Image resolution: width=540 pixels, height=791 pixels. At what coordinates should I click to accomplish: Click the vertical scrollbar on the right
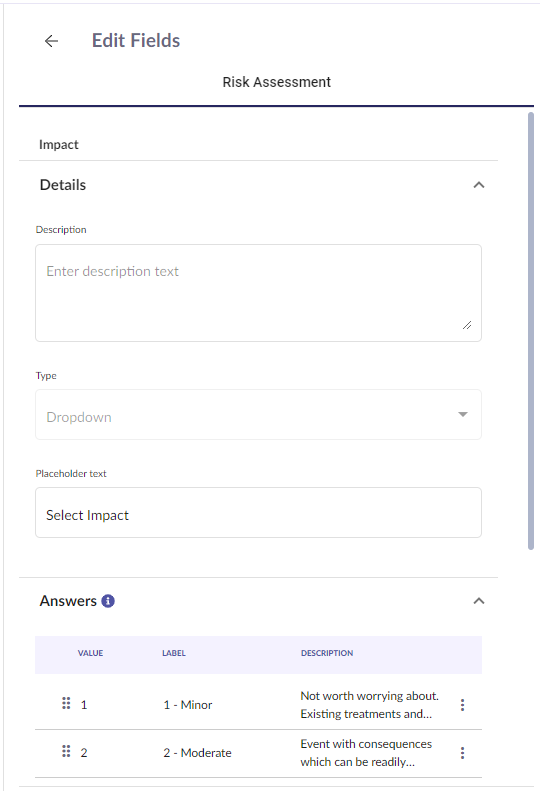[x=531, y=331]
